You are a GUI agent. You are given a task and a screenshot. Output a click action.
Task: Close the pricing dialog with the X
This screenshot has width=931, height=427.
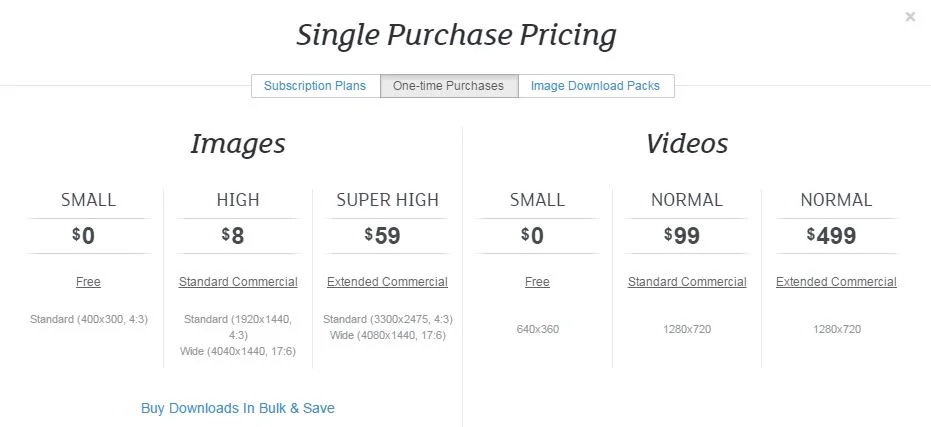(910, 17)
